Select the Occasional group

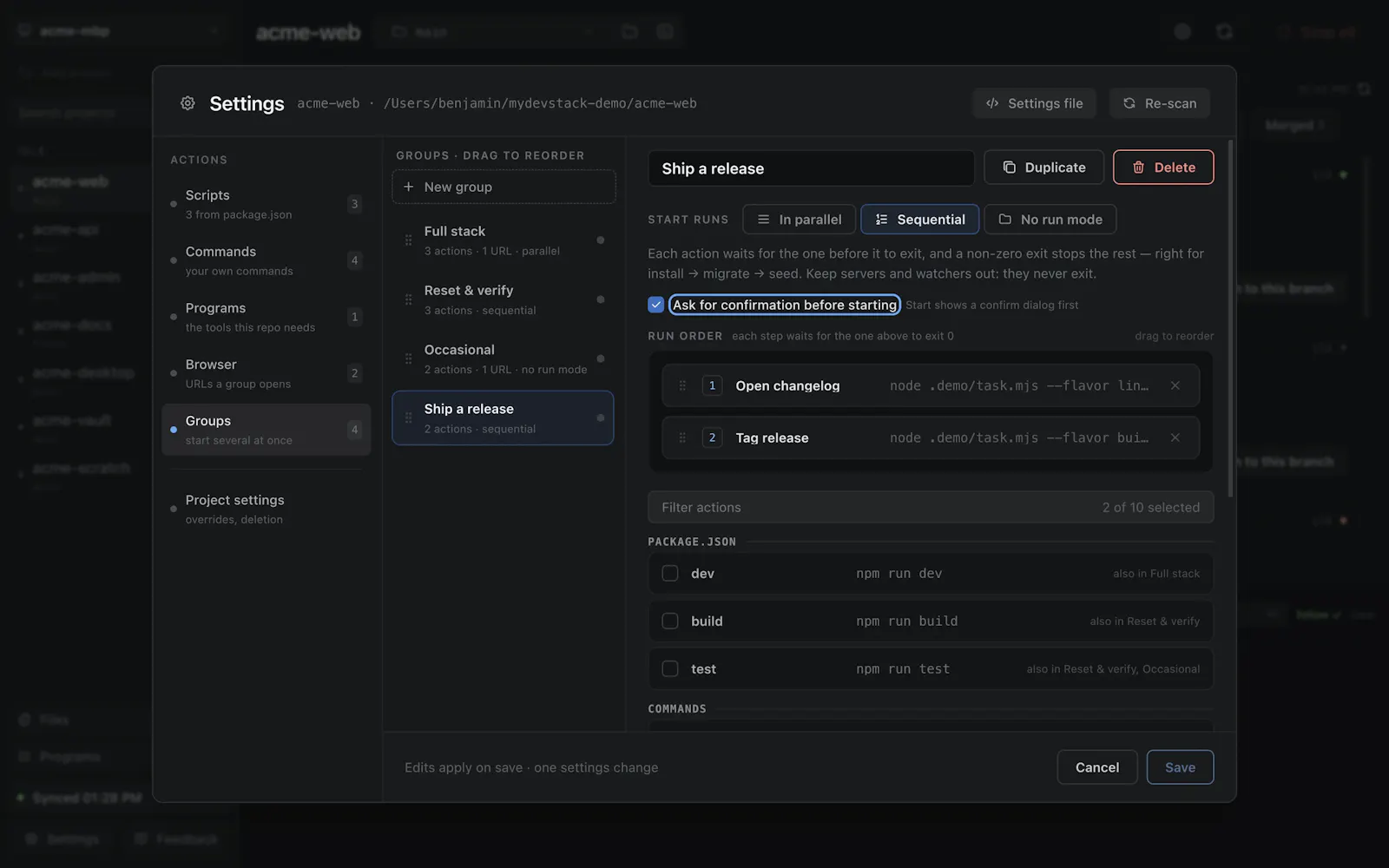[504, 358]
